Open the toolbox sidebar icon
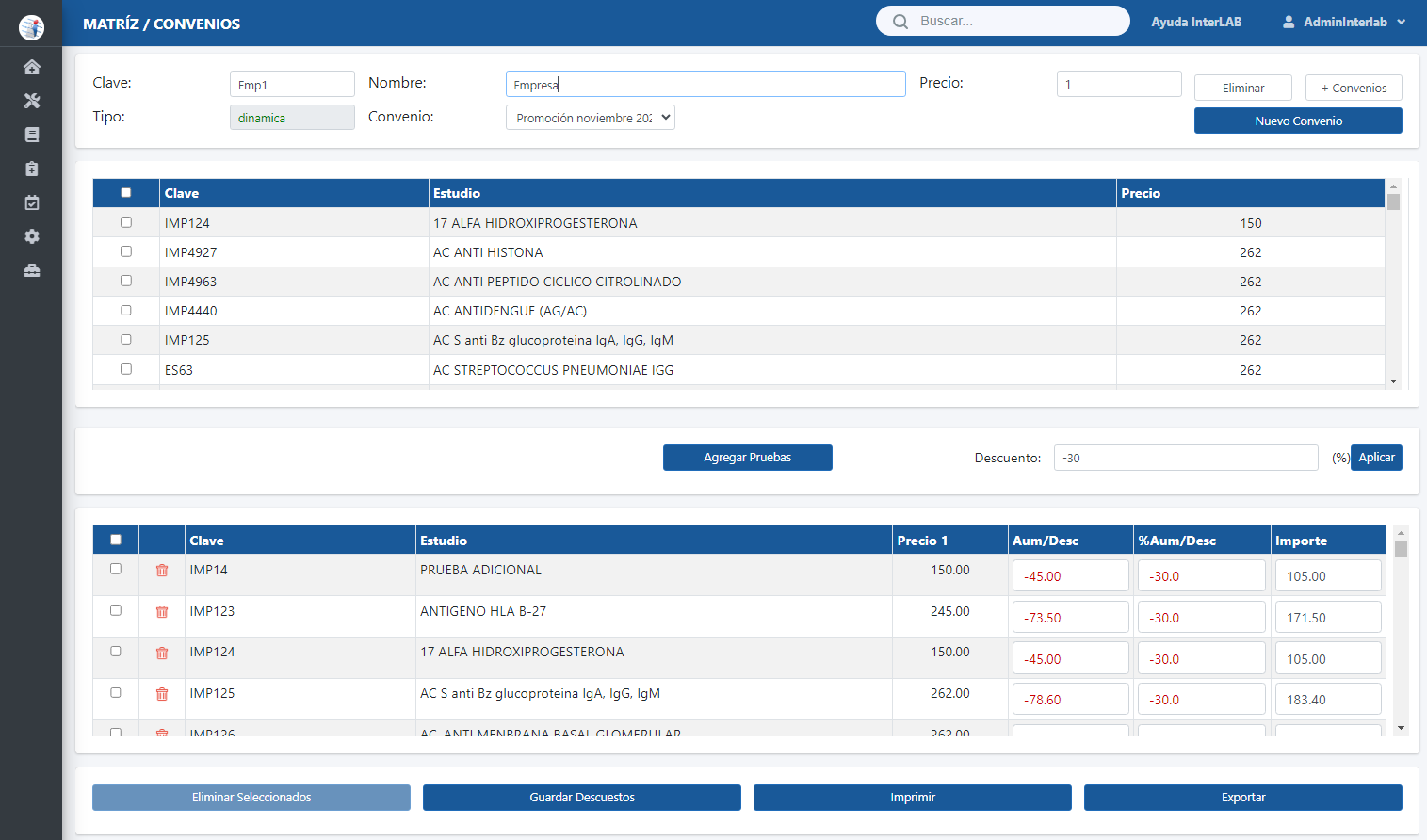The height and width of the screenshot is (840, 1427). pos(32,270)
